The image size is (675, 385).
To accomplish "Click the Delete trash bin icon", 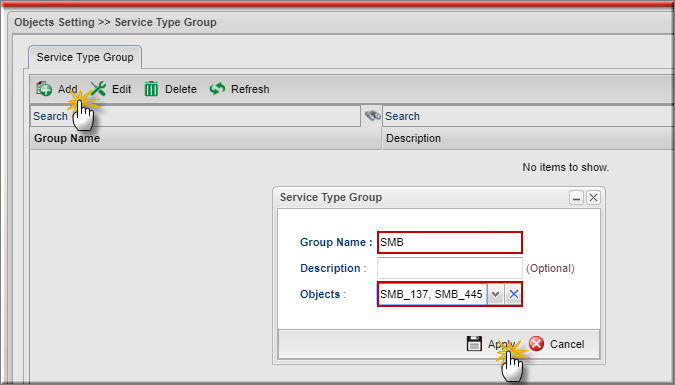I will tap(152, 89).
